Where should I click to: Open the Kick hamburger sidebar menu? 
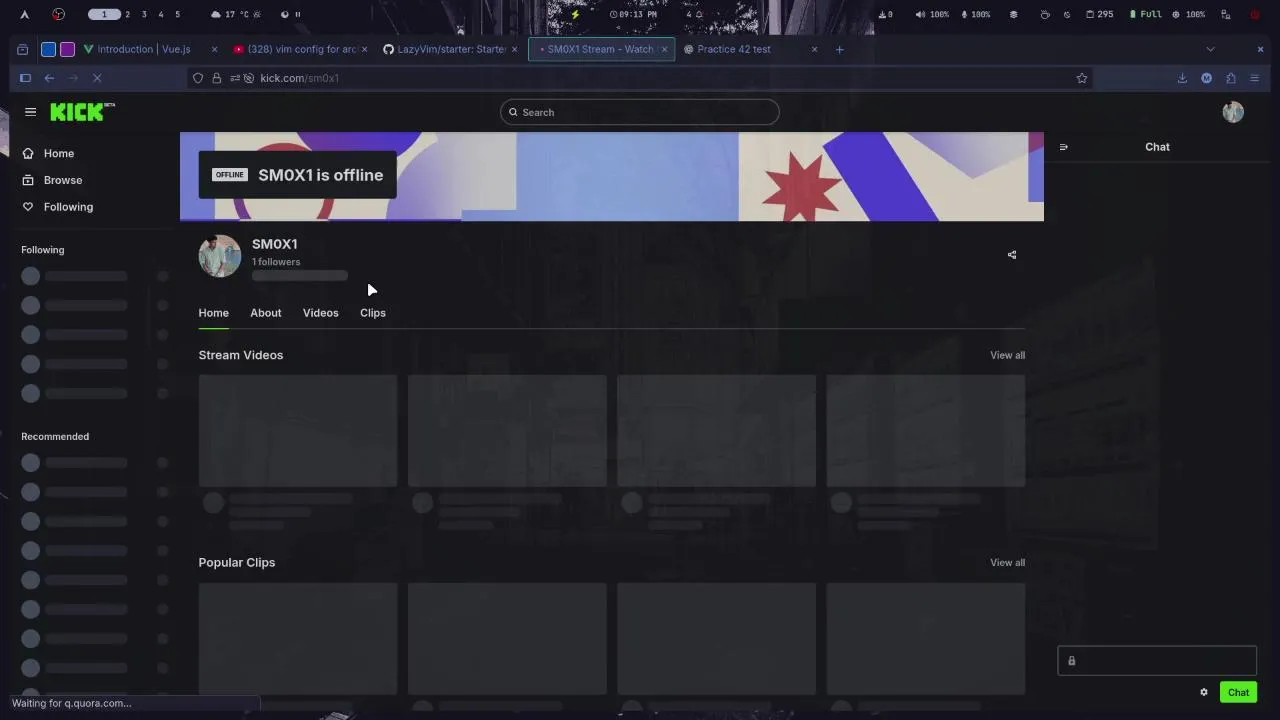[30, 112]
